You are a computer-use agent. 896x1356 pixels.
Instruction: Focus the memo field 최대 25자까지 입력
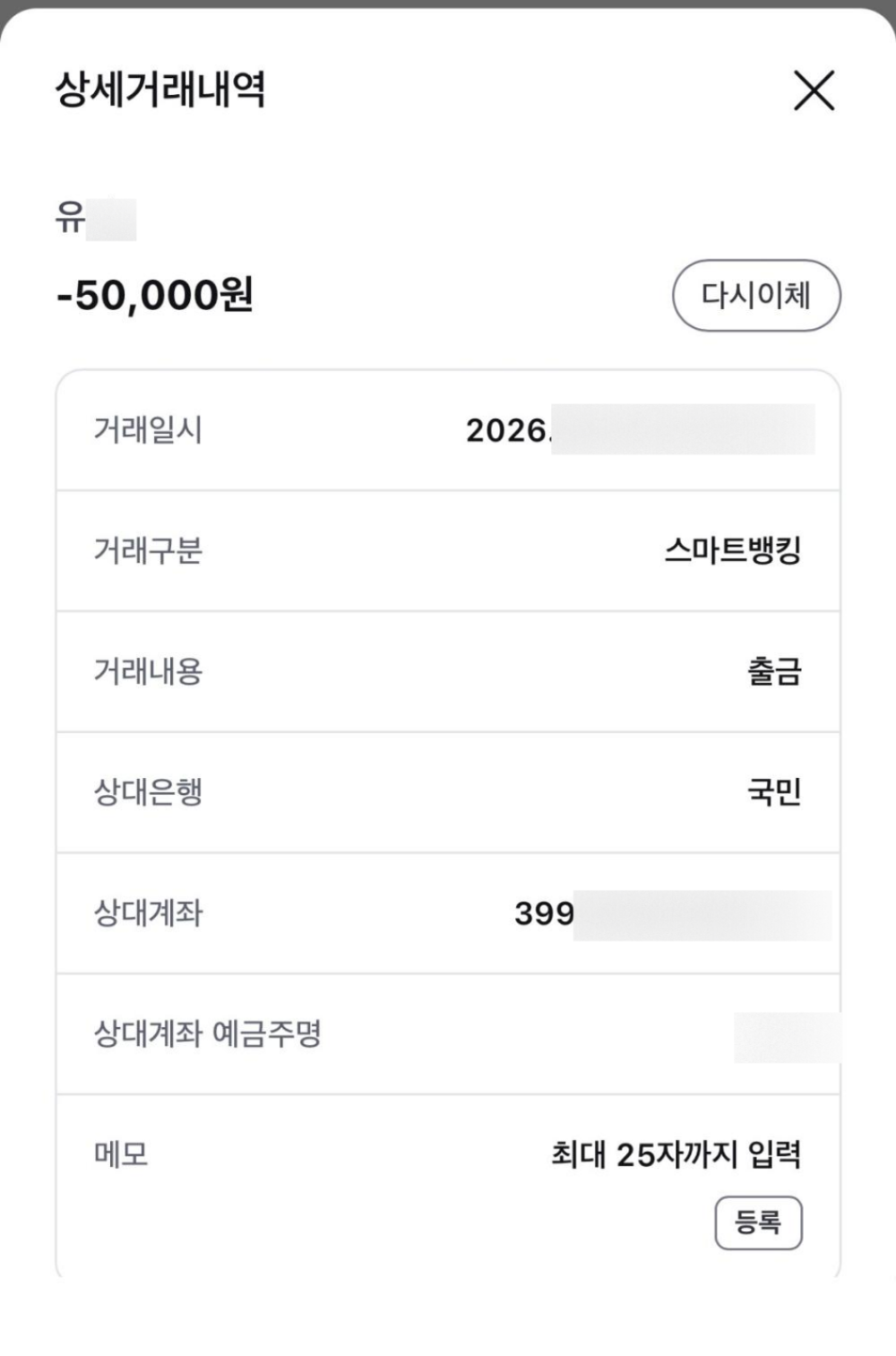[x=676, y=1154]
